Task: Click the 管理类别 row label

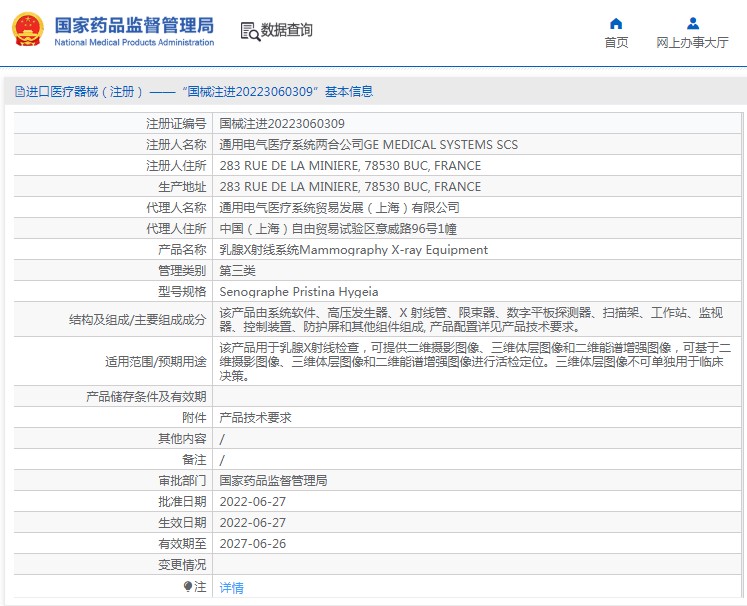Action: click(182, 271)
